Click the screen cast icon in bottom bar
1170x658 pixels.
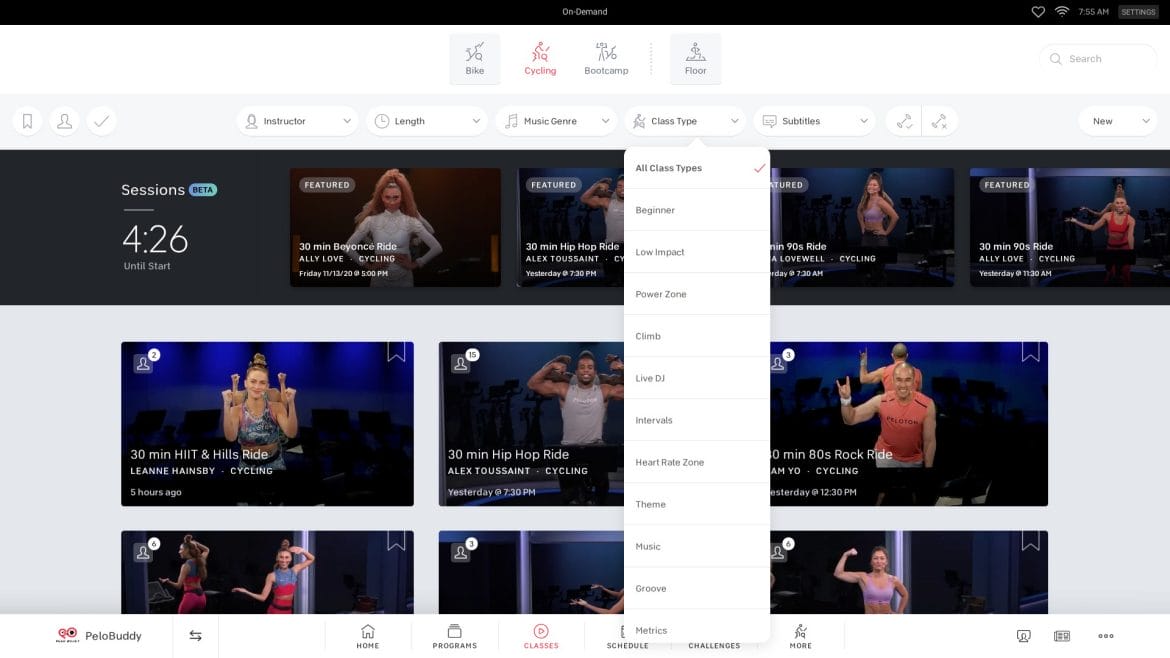point(1024,636)
